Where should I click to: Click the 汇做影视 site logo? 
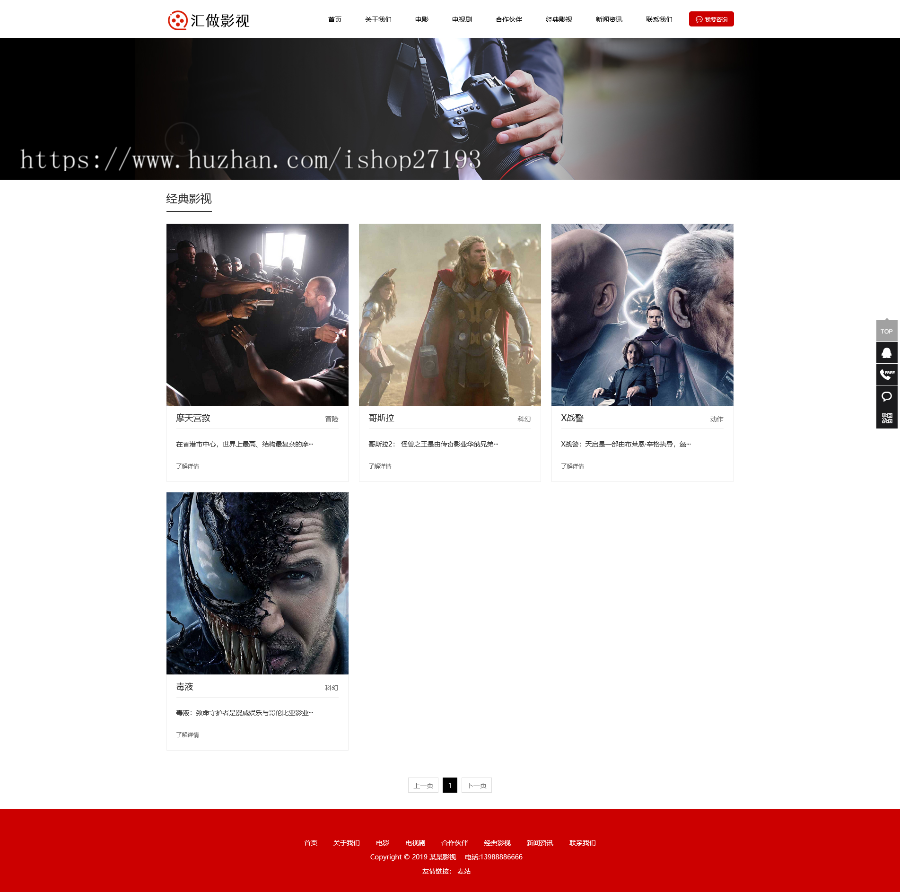(208, 20)
